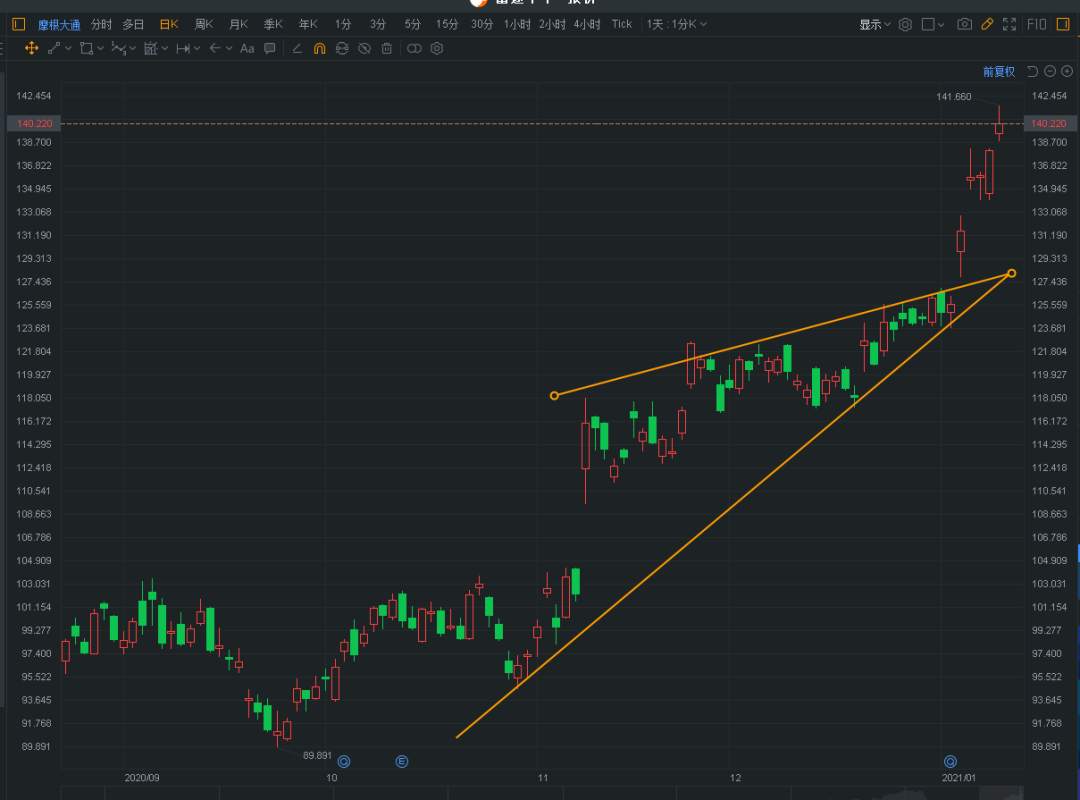Toggle the left sidebar panel icon

pos(19,25)
